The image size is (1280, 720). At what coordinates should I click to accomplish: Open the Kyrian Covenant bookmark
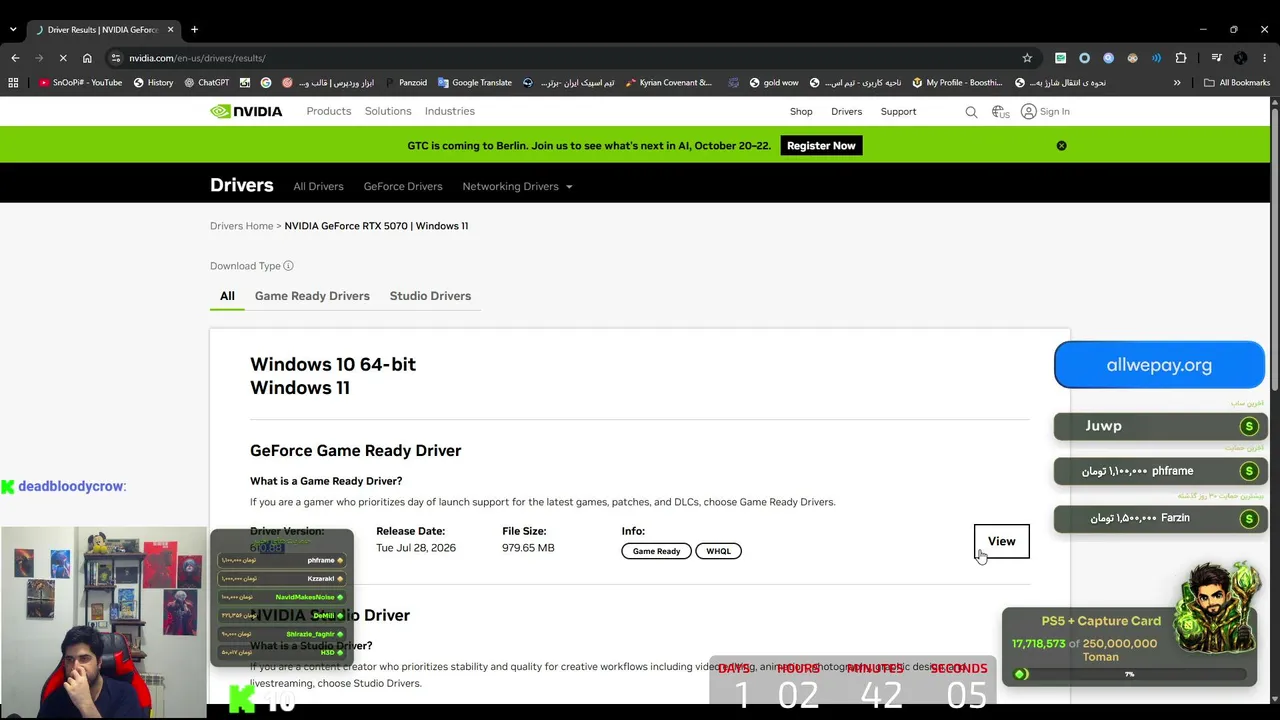click(x=668, y=83)
